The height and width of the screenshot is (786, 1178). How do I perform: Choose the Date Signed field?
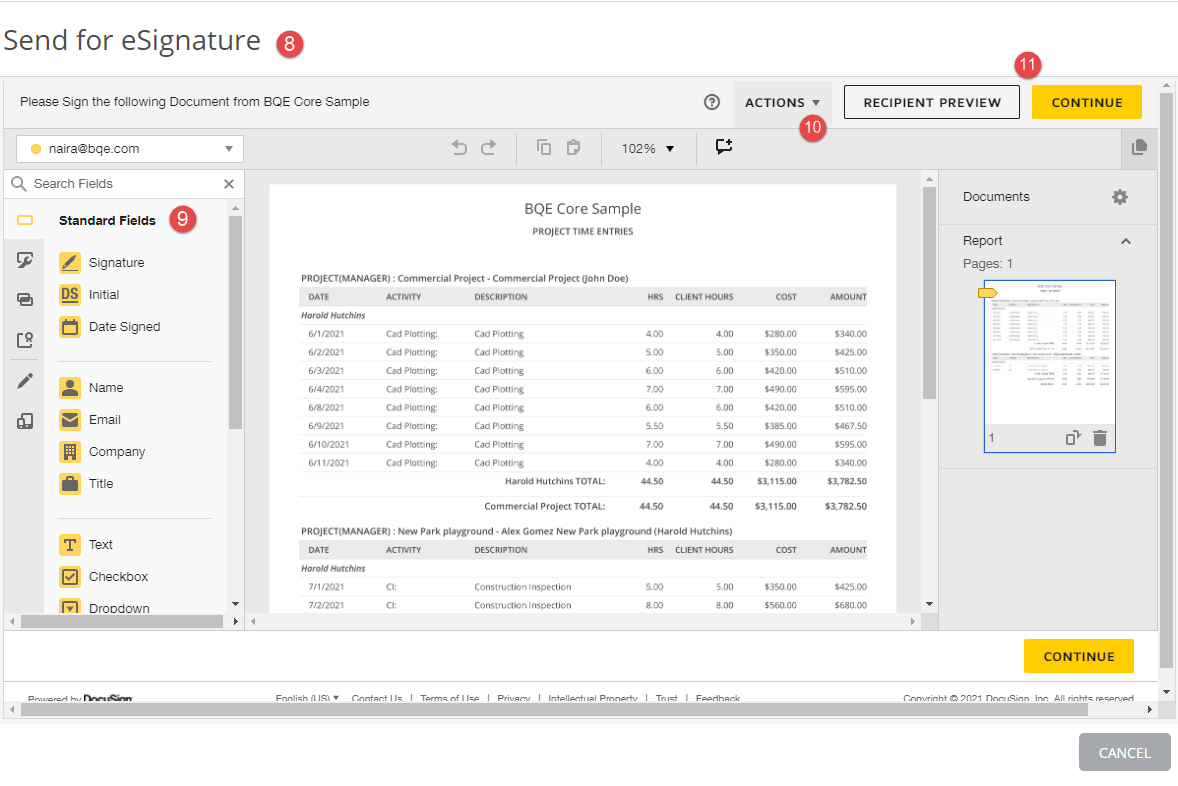[110, 327]
